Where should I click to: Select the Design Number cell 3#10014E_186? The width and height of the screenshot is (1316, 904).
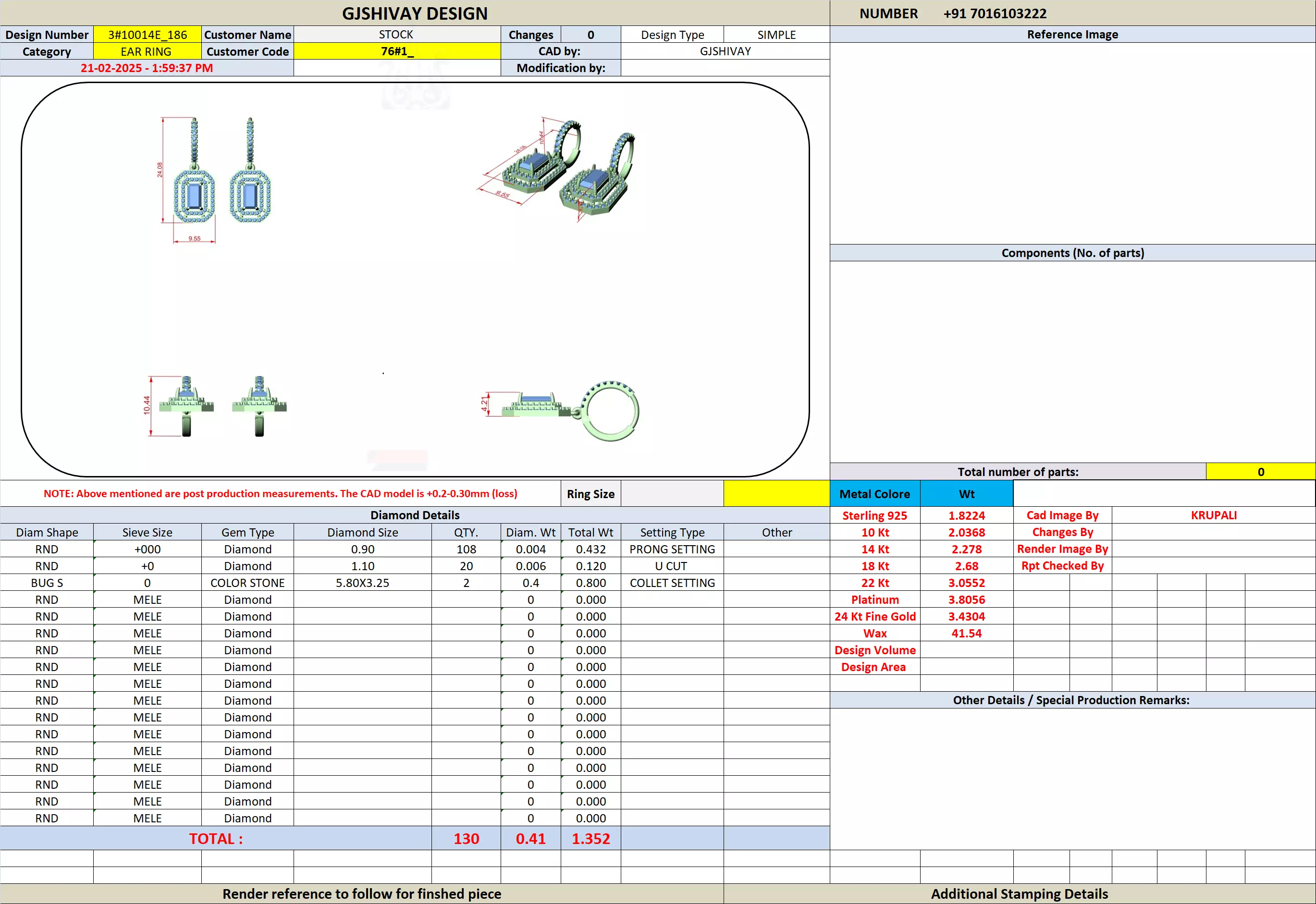[x=148, y=35]
